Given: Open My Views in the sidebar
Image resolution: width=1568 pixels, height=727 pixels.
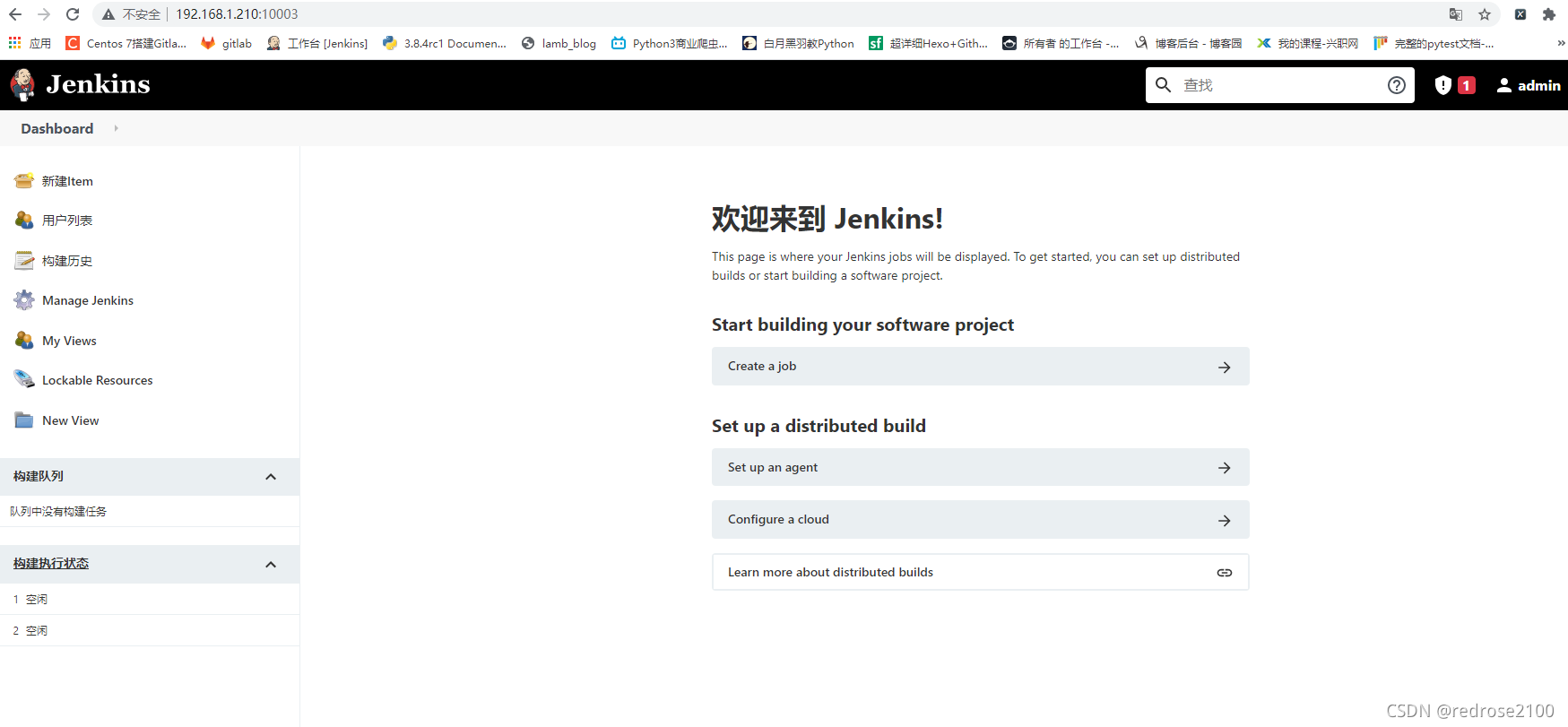Looking at the screenshot, I should tap(69, 341).
